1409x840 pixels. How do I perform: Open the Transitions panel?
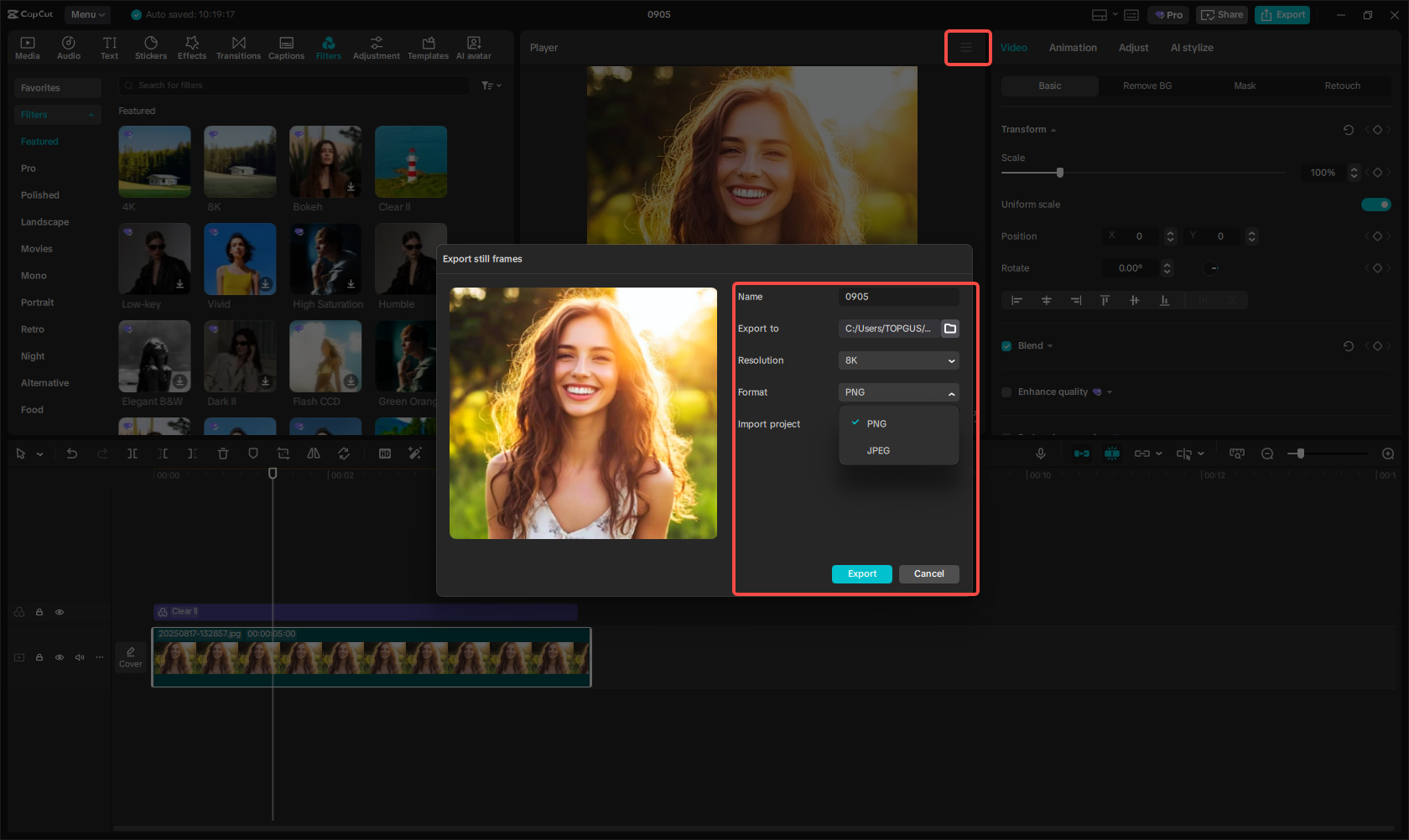[238, 46]
